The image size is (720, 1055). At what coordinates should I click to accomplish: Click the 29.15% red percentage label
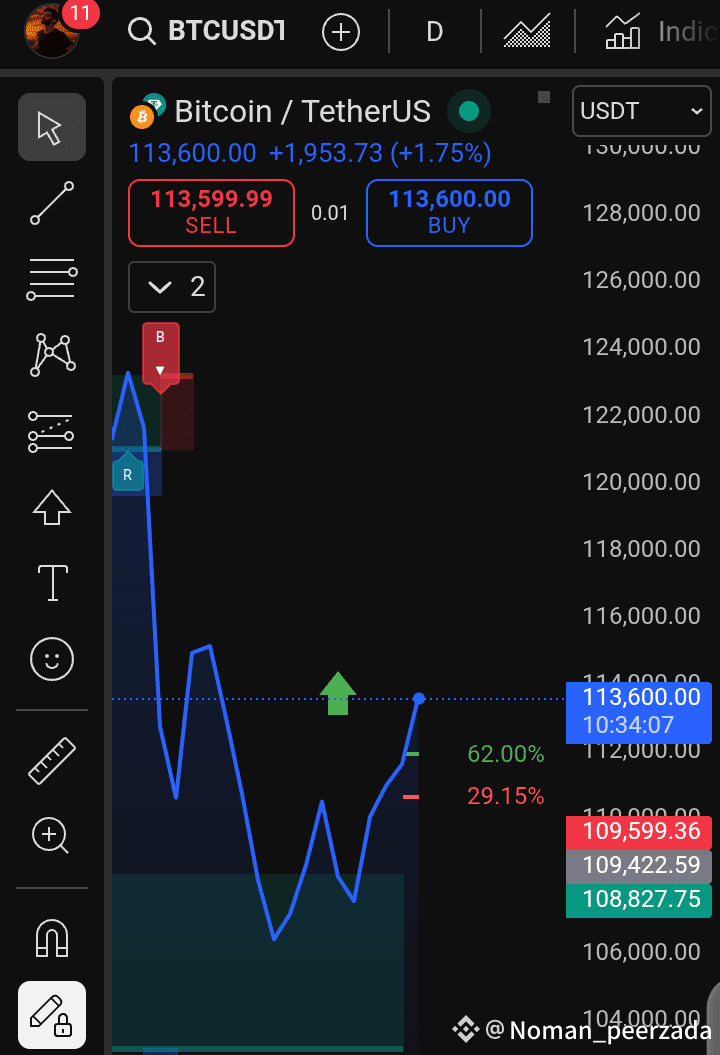coord(505,797)
